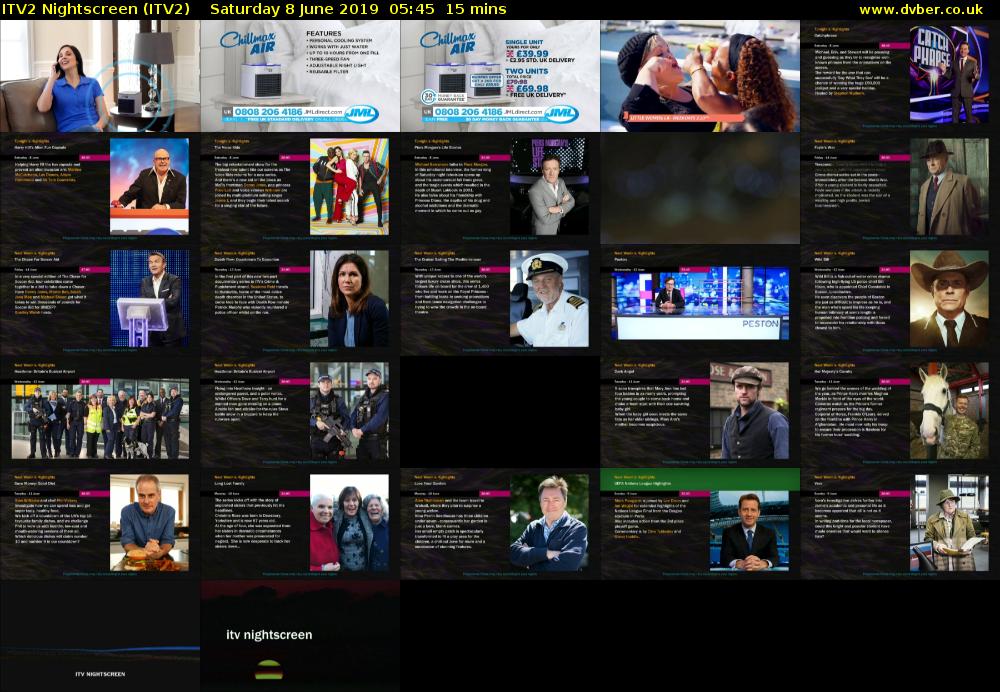Open the Wild Bill cowboy hat thumbnail
Viewport: 1000px width, 692px height.
point(900,300)
